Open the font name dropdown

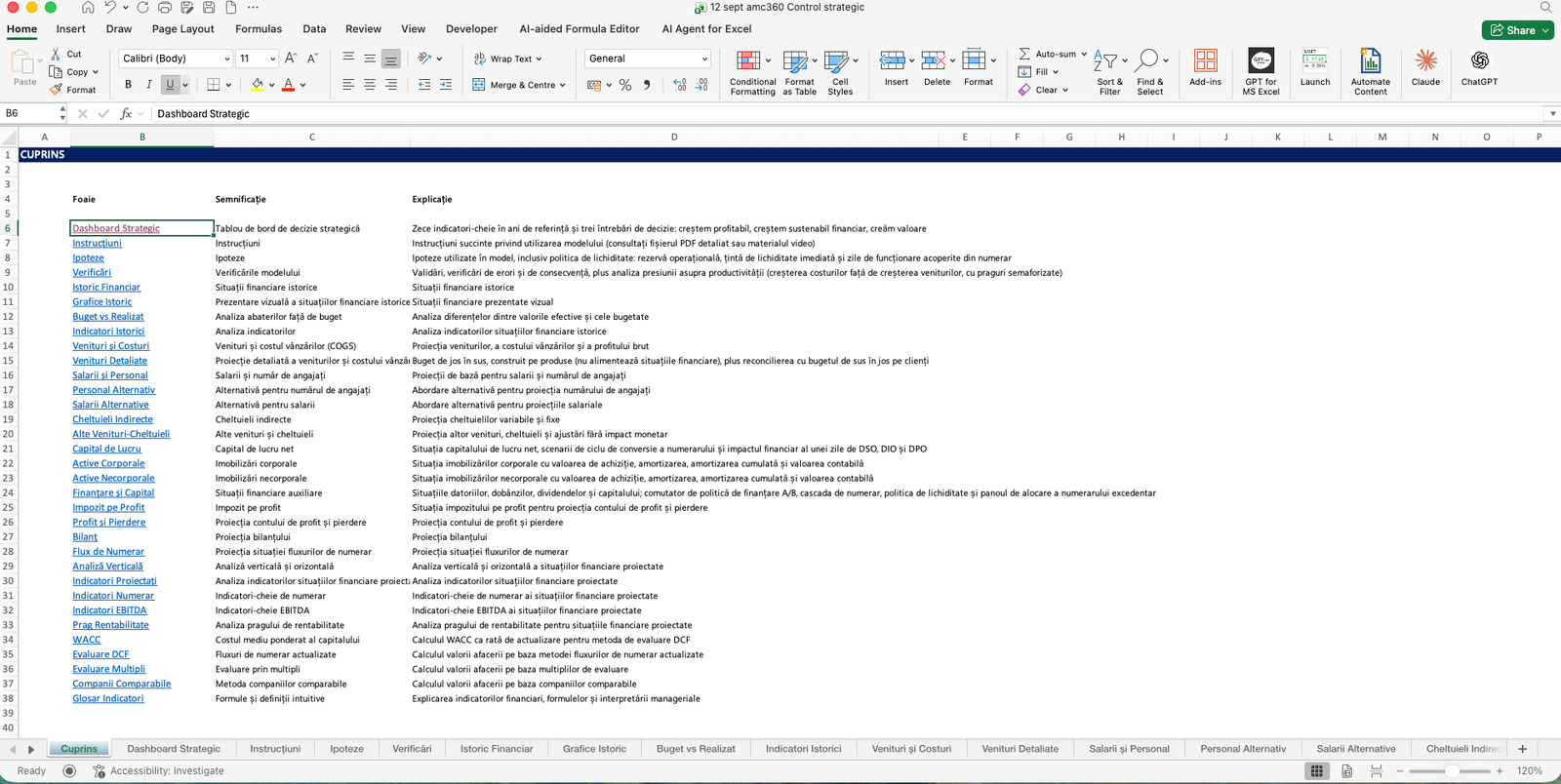point(227,59)
